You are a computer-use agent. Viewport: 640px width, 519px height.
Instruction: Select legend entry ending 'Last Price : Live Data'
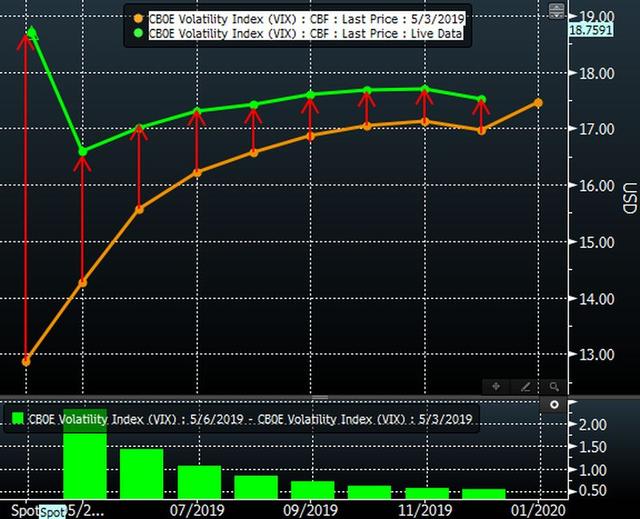tap(306, 33)
